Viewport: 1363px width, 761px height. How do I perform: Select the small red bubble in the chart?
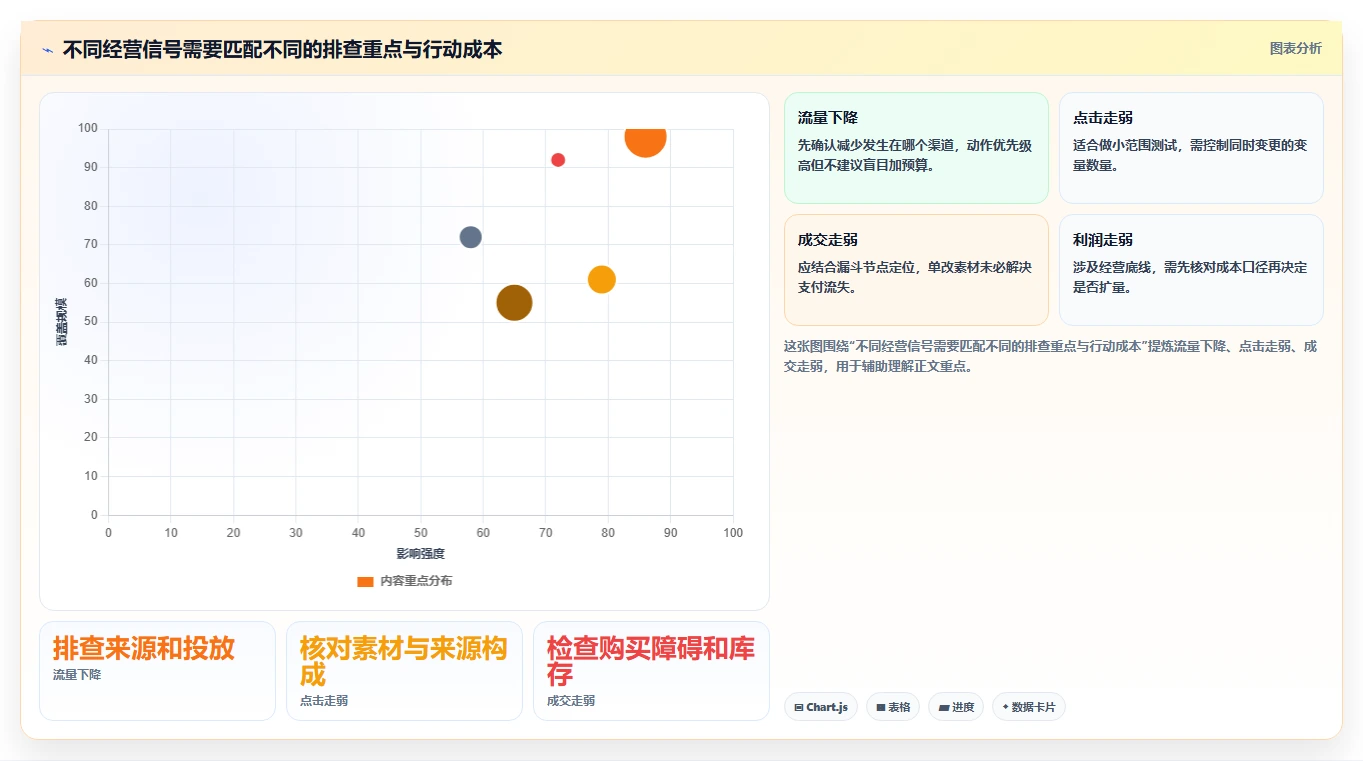click(x=558, y=160)
